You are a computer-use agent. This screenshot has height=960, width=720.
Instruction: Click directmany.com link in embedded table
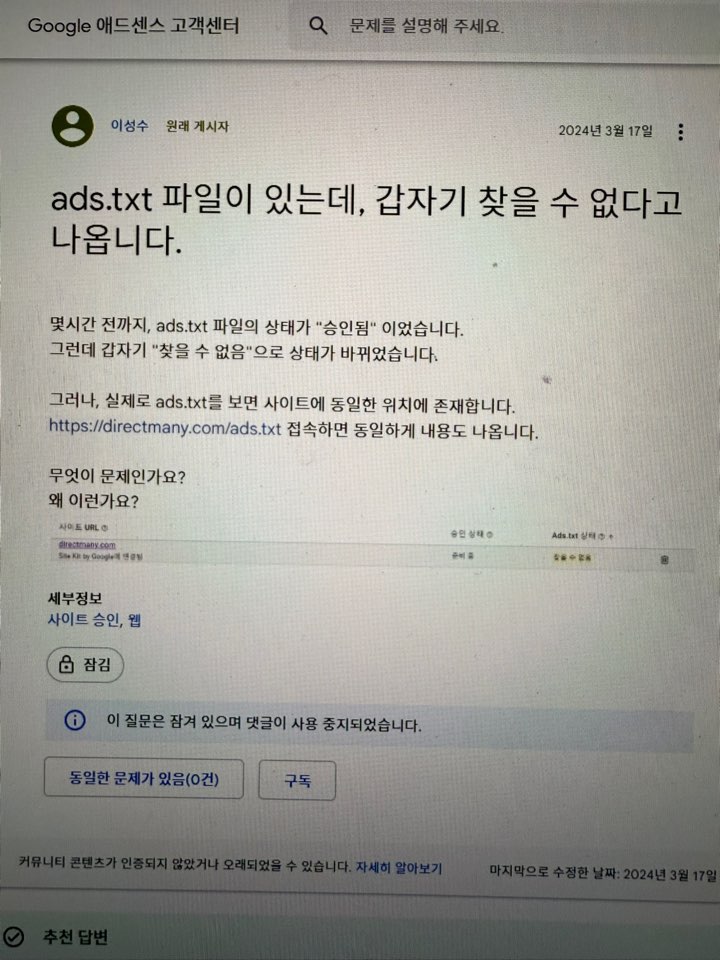(87, 544)
